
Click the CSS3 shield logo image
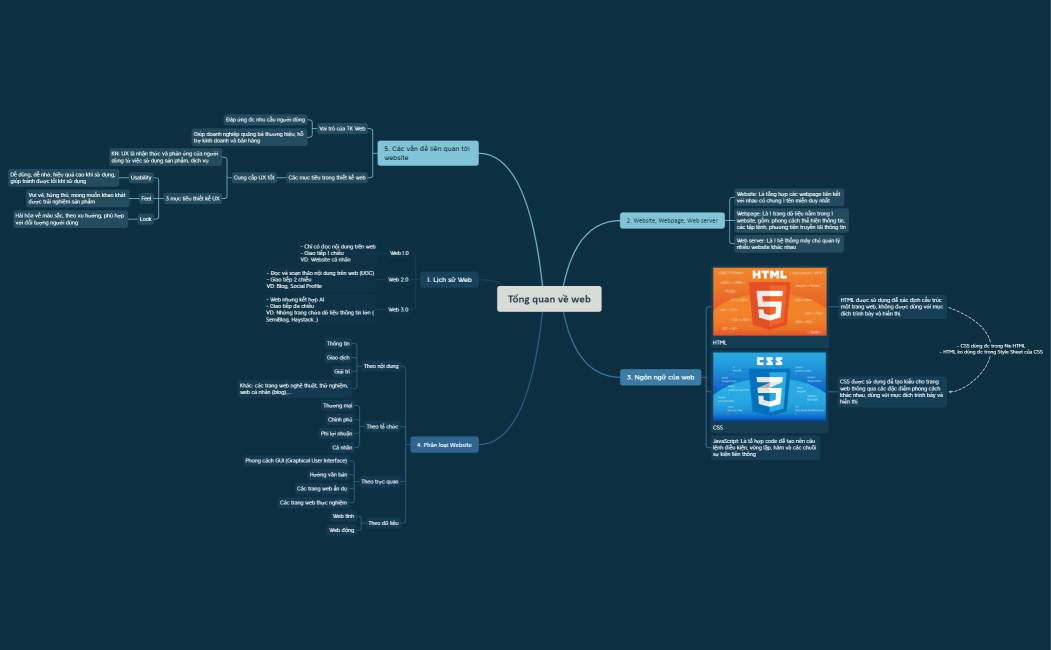(770, 392)
